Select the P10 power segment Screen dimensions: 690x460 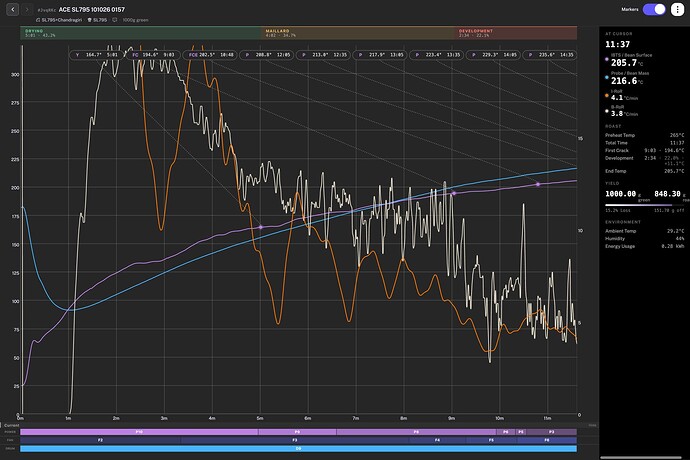pyautogui.click(x=139, y=432)
